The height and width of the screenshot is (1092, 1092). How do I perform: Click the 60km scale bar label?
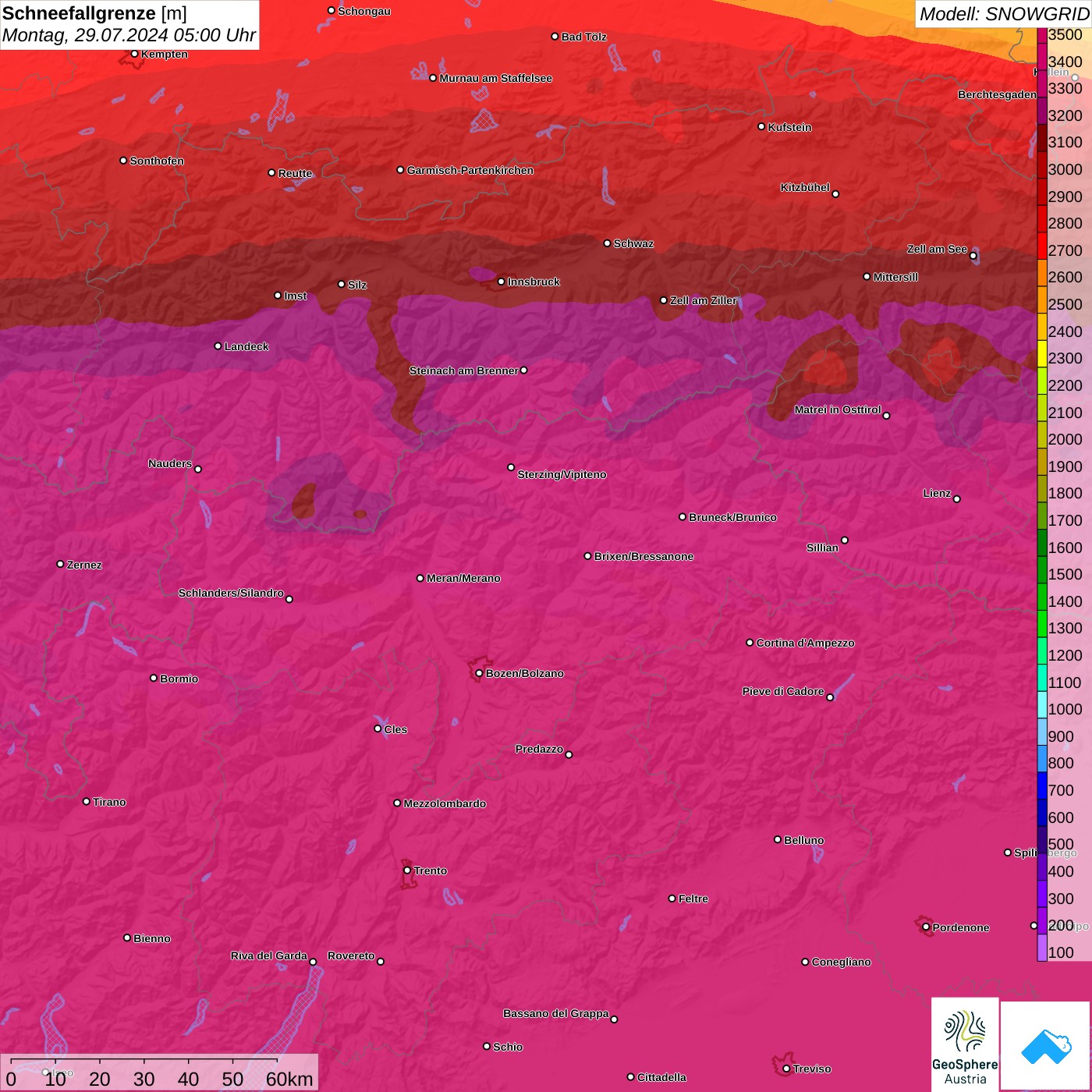[x=289, y=1079]
